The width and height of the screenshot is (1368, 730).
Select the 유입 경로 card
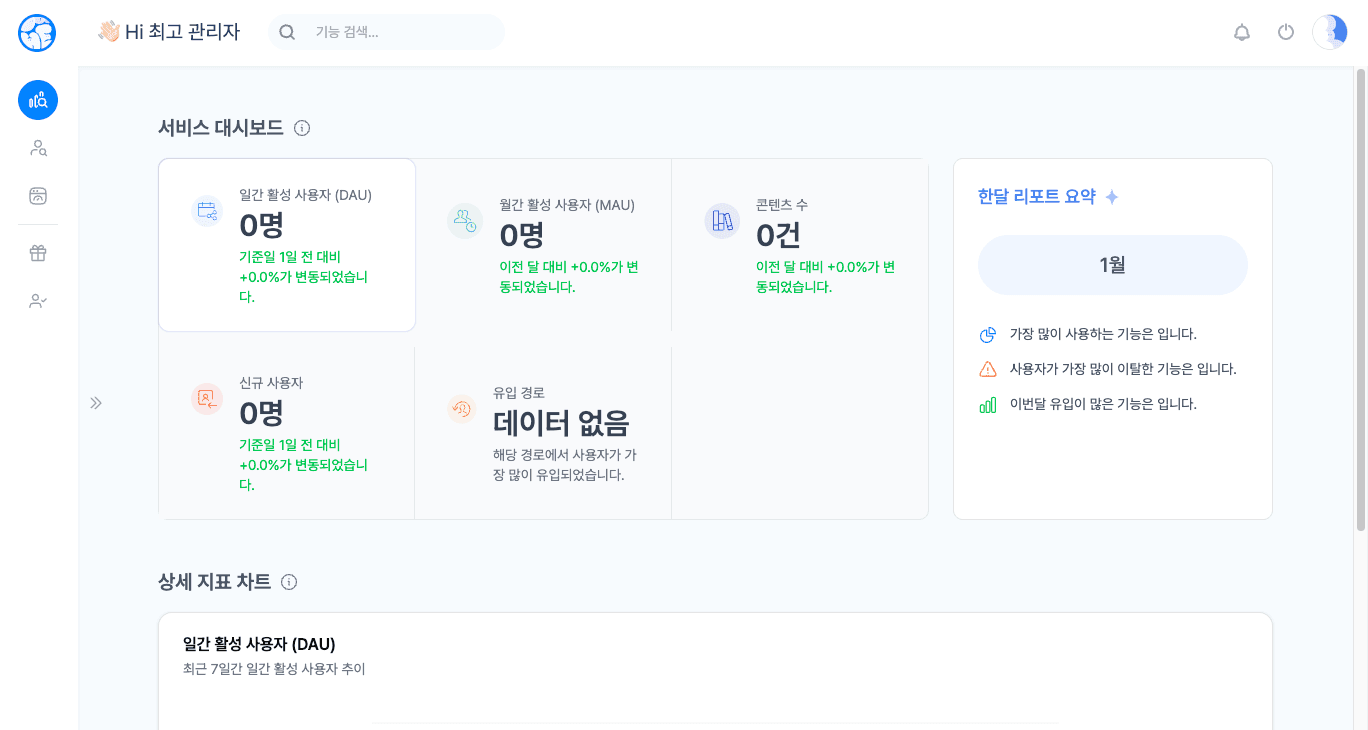click(x=543, y=433)
